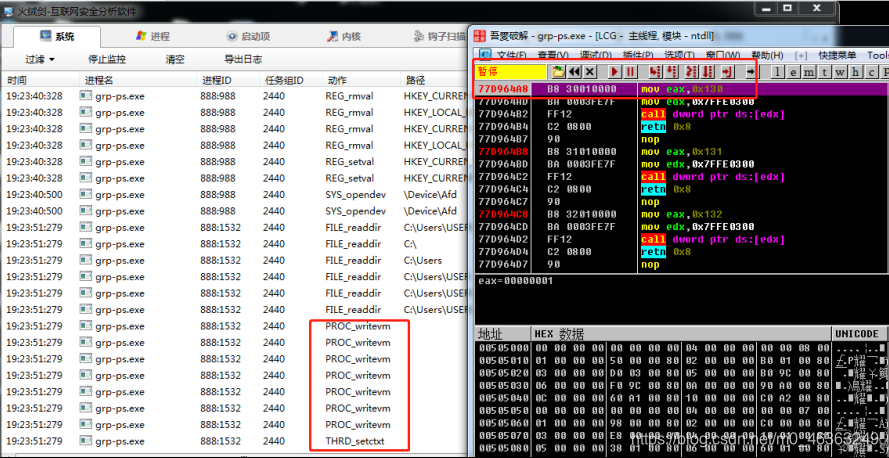Switch to the 钩子扫描 tab
This screenshot has height=458, width=889.
(x=440, y=37)
